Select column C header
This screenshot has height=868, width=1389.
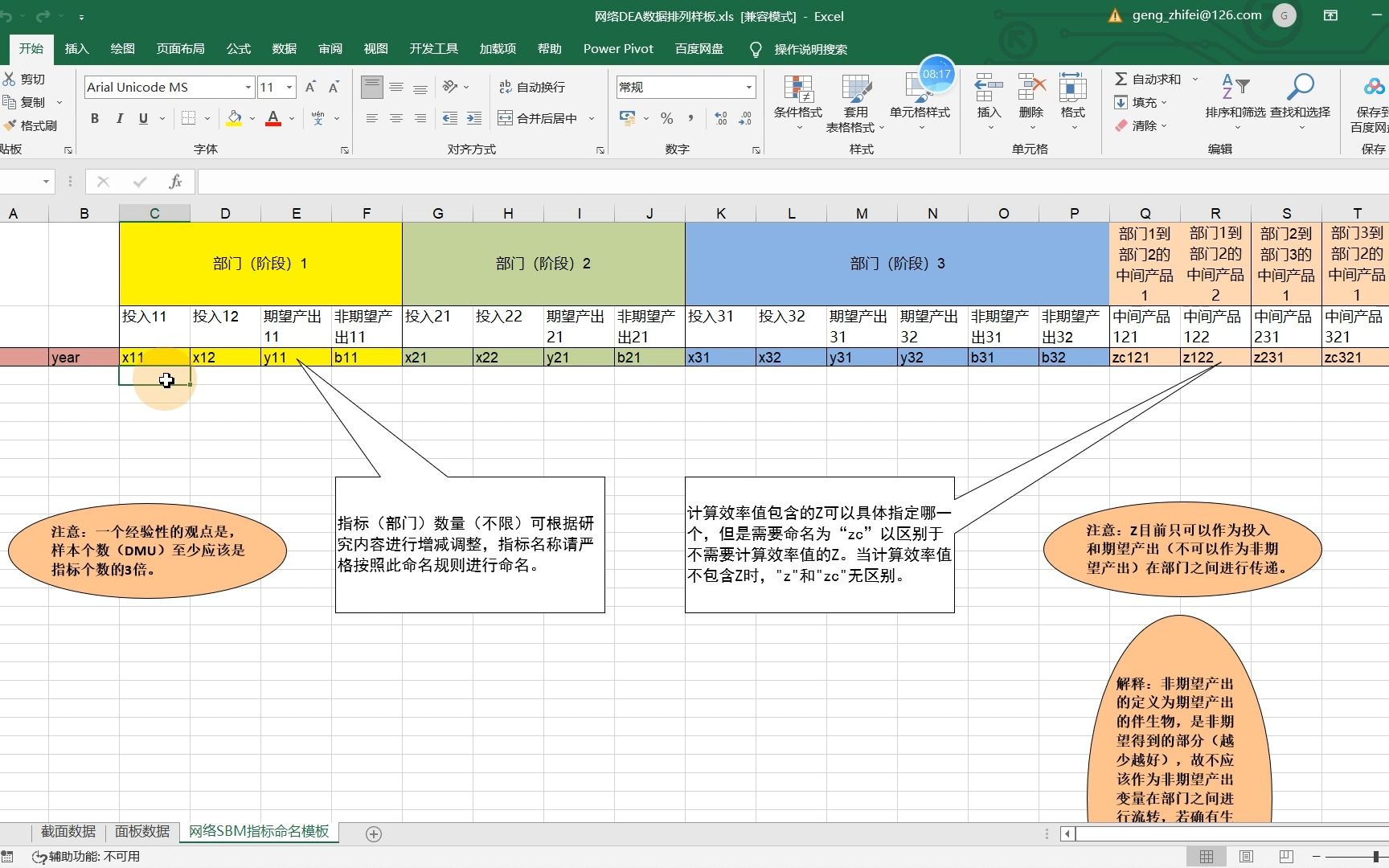pos(154,213)
